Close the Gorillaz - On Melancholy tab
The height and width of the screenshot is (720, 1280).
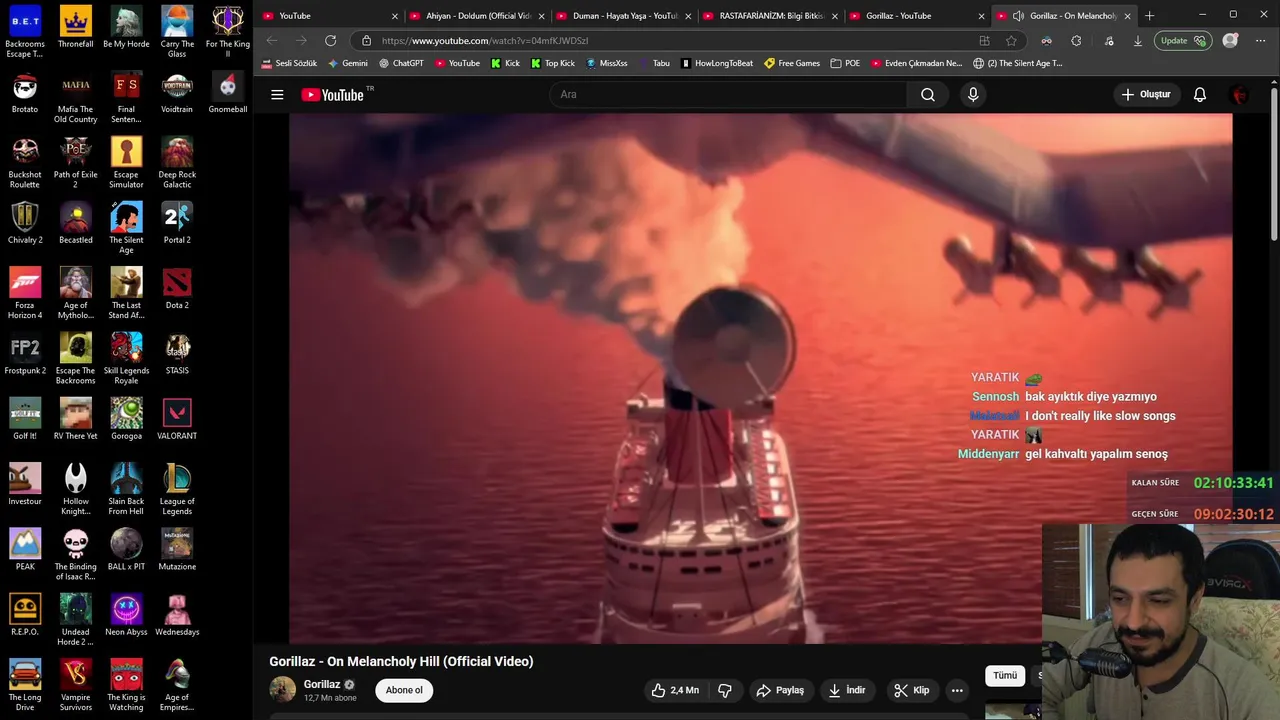pos(1127,16)
